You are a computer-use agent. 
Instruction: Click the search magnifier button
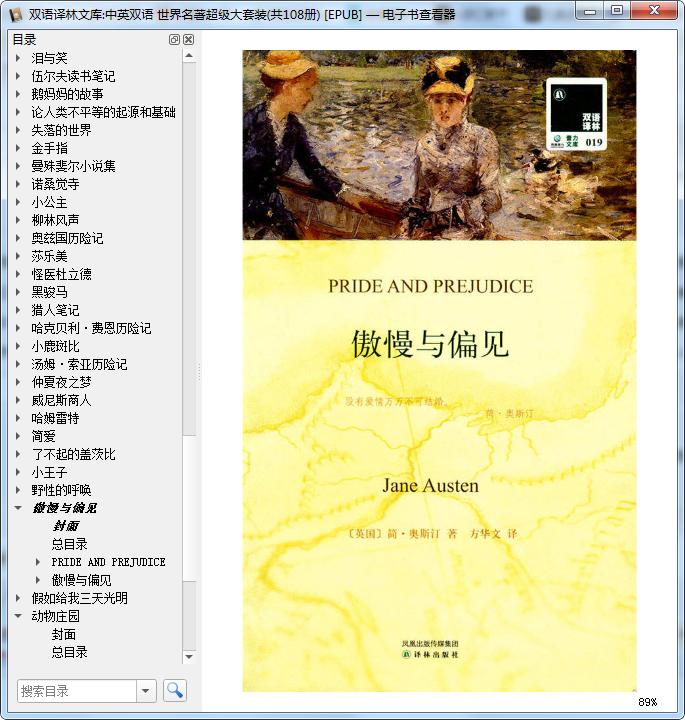click(174, 690)
